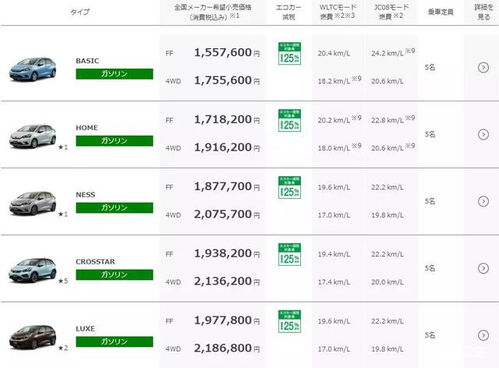Open details arrow for HOME type
This screenshot has height=368, width=499.
[483, 134]
